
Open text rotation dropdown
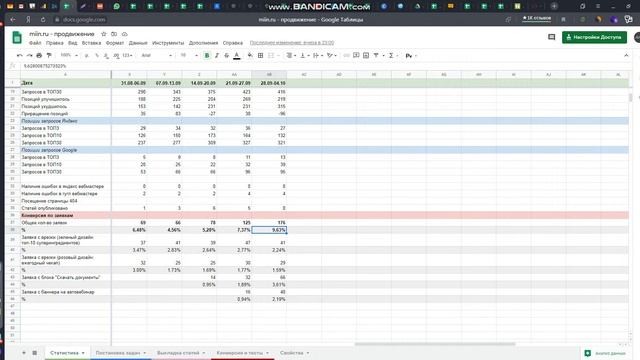tap(331, 56)
